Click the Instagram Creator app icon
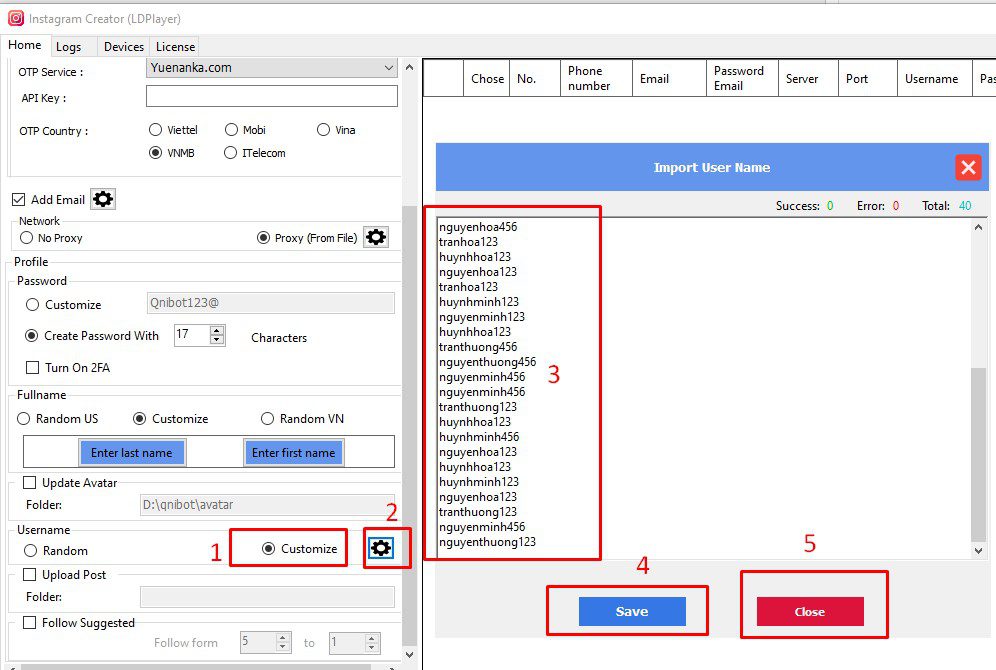This screenshot has height=670, width=996. (16, 18)
